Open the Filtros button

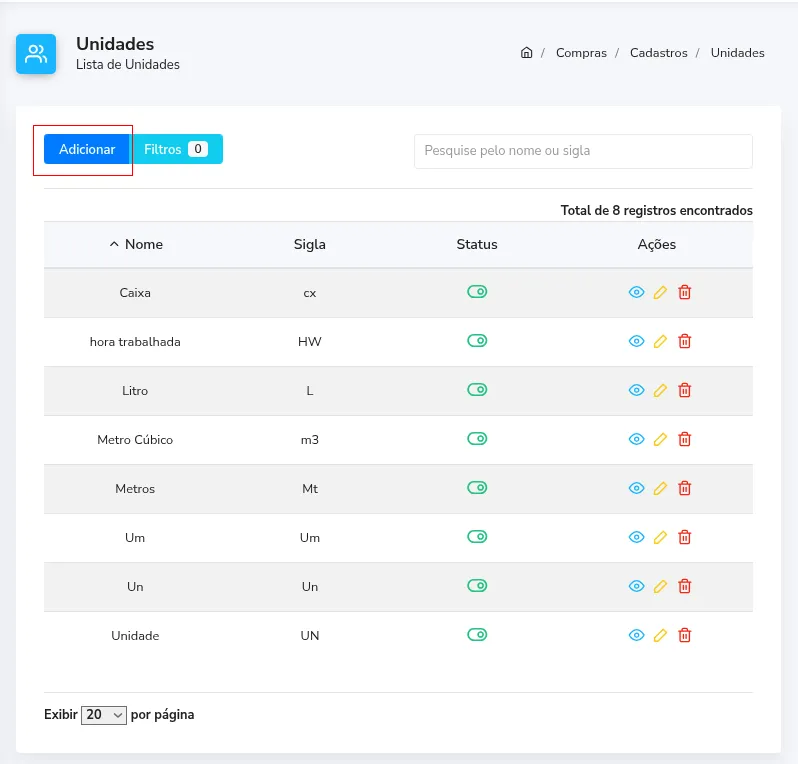click(x=176, y=149)
